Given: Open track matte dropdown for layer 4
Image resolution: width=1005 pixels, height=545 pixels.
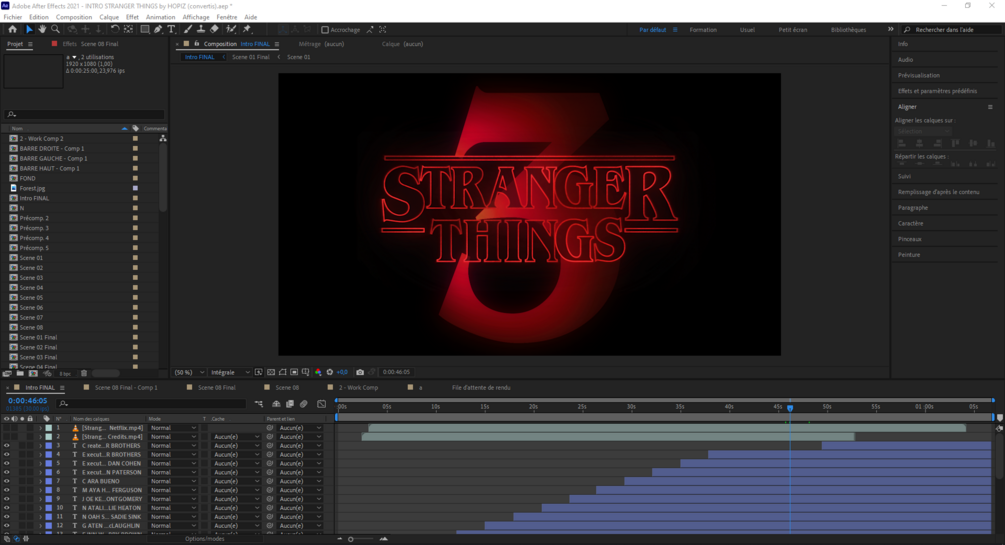Looking at the screenshot, I should 237,455.
